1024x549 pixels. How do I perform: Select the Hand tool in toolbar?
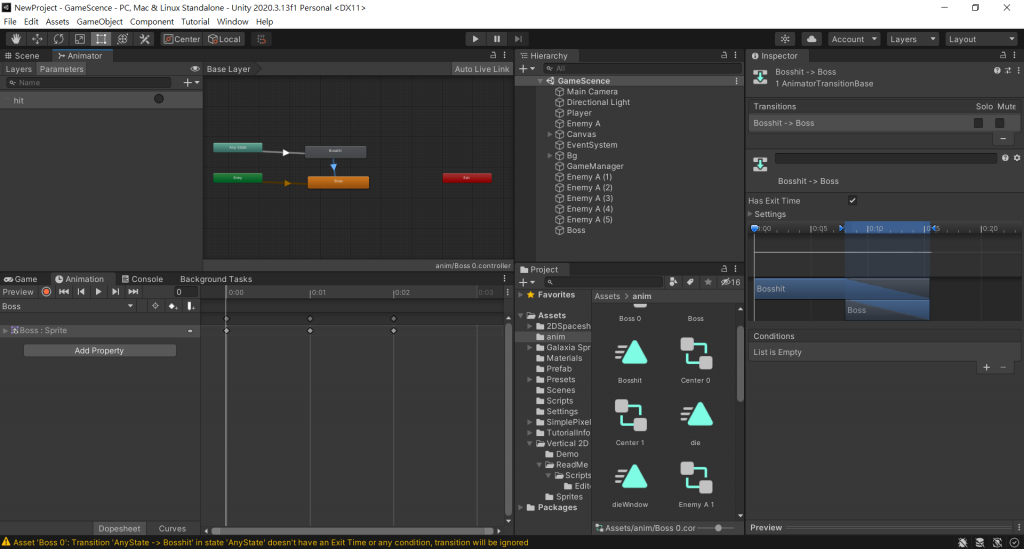pyautogui.click(x=15, y=39)
